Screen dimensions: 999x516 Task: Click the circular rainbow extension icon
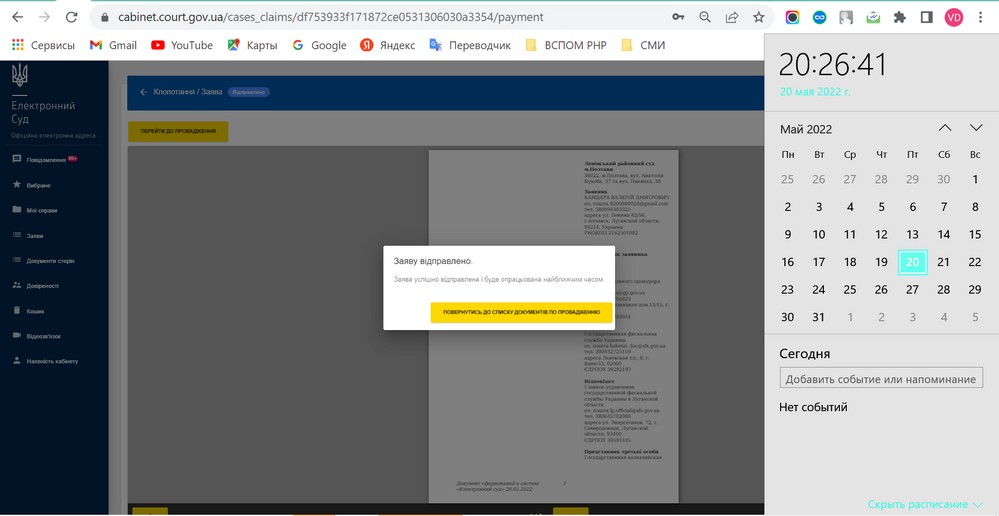(x=793, y=17)
